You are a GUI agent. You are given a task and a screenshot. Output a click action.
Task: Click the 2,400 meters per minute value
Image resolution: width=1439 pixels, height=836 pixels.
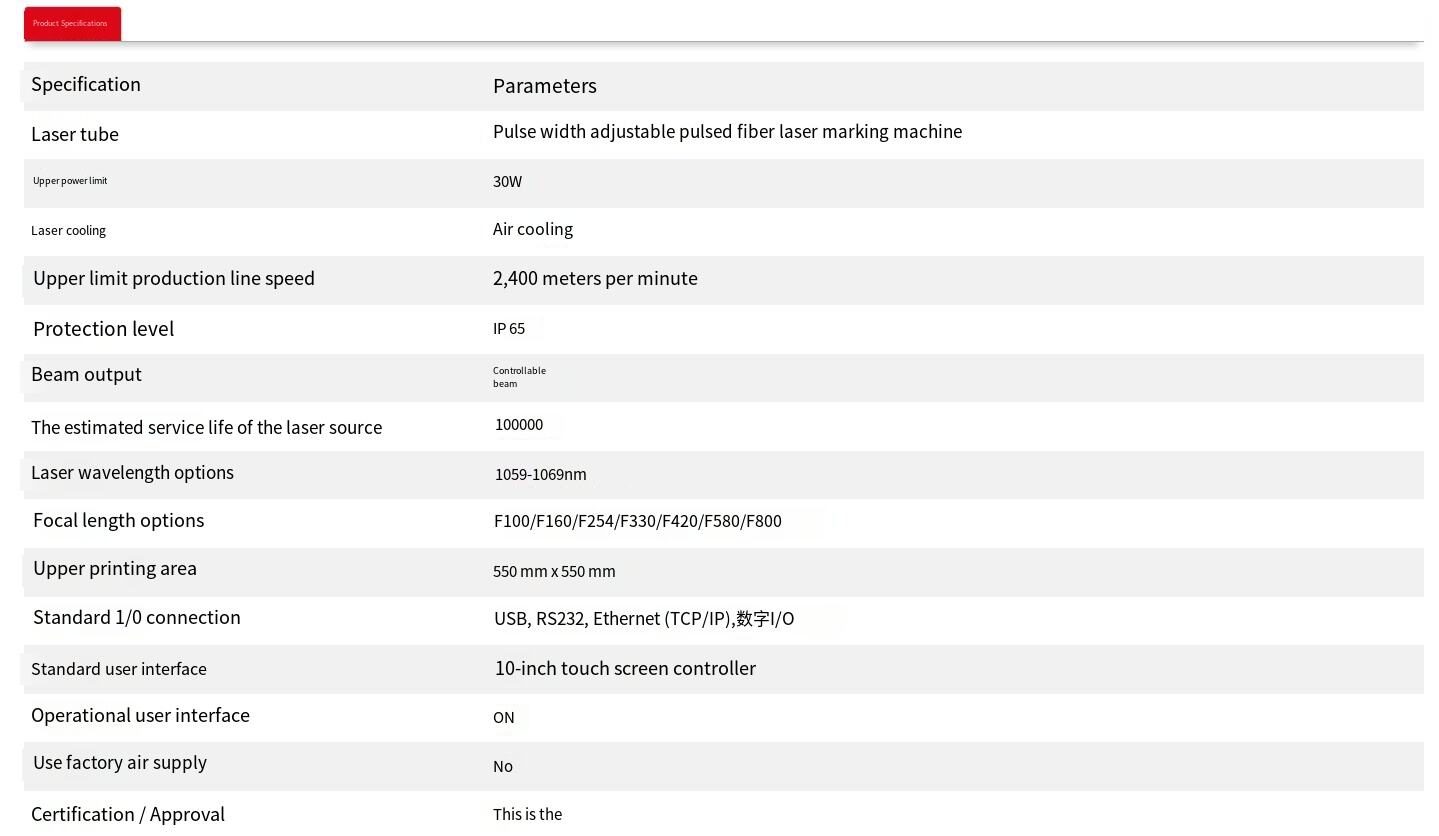[595, 279]
